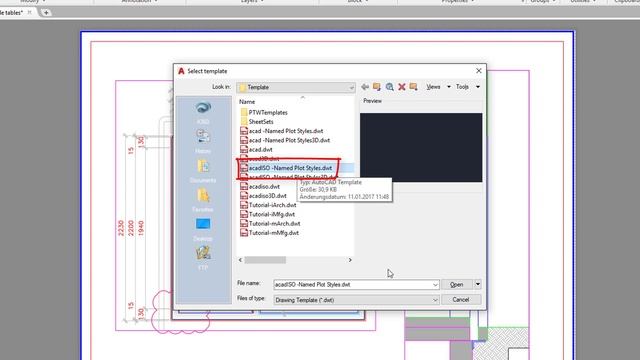
Task: Close the drawing tab with X
Action: 29,13
